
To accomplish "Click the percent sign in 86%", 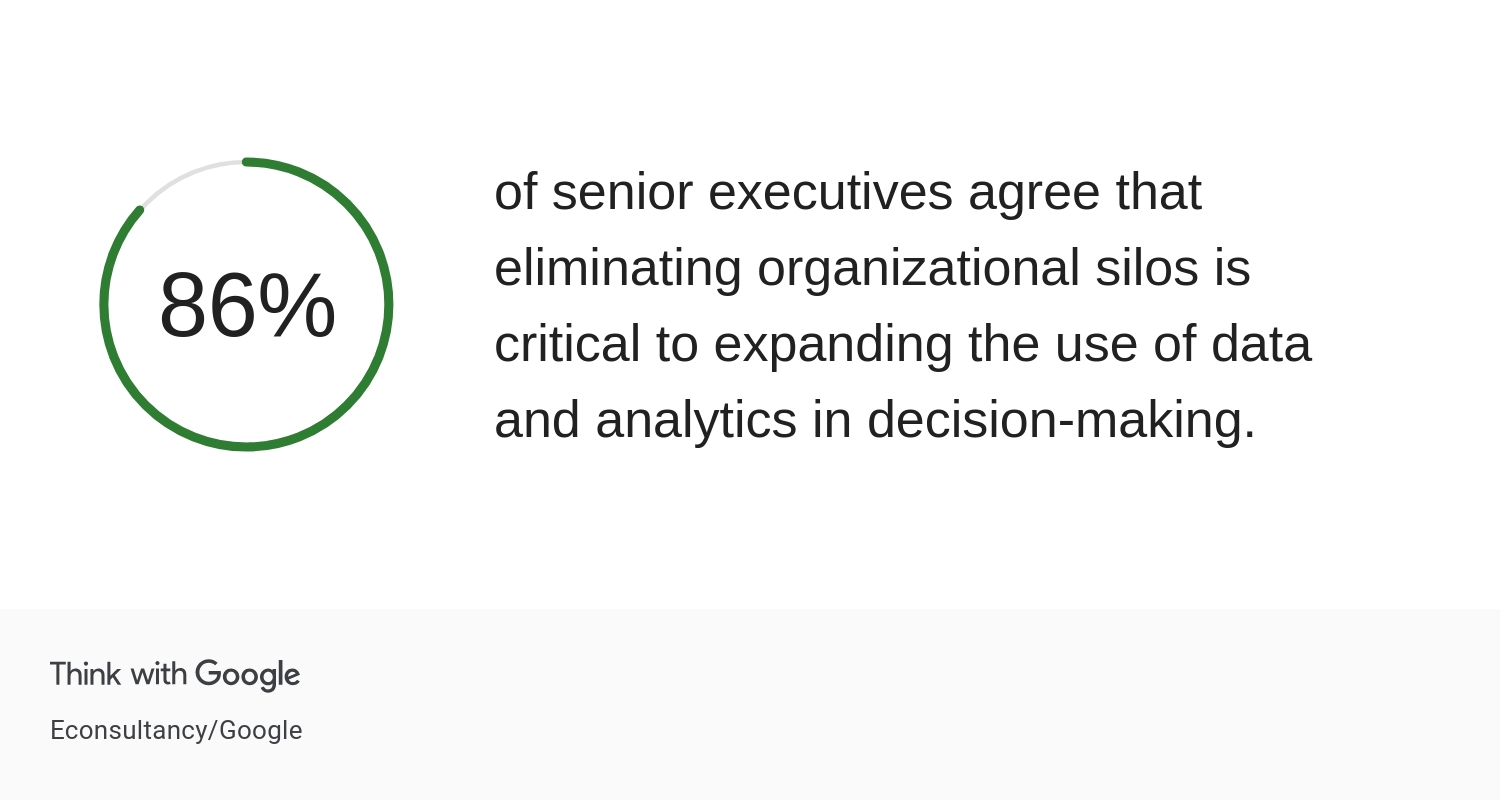I will pos(297,306).
